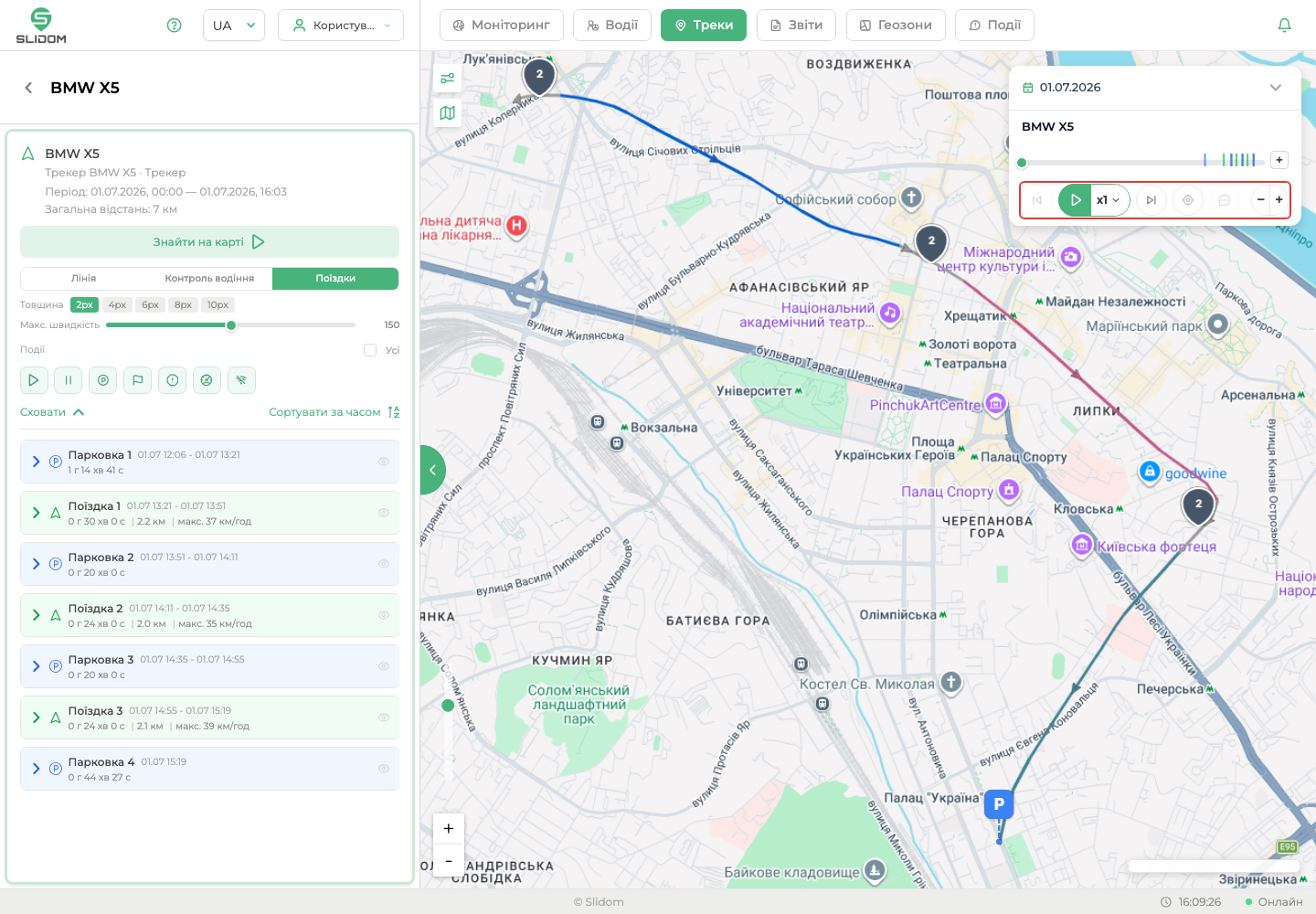Click the parking events filter icon
This screenshot has width=1316, height=914.
tap(102, 380)
